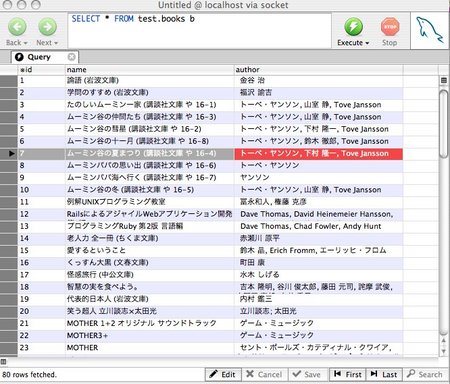Select name cell starting with Rails

pyautogui.click(x=150, y=214)
